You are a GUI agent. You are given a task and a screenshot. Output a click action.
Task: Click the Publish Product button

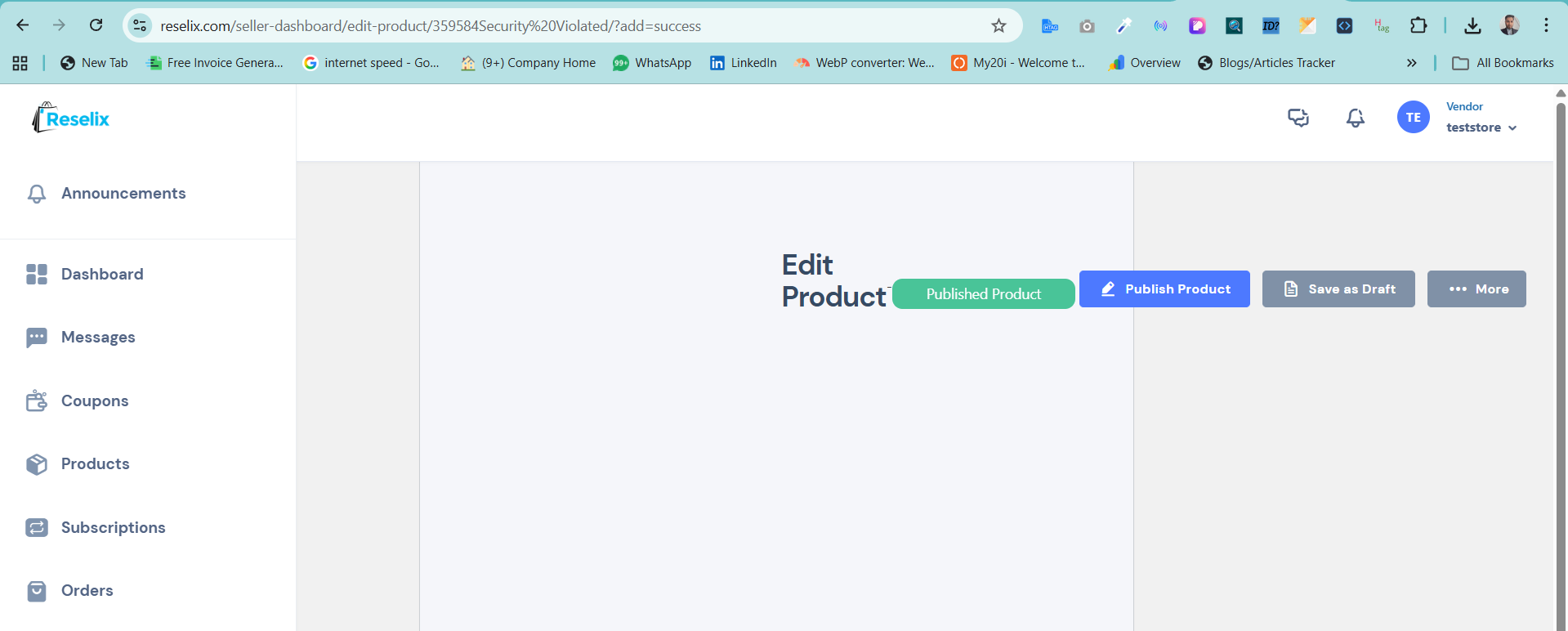click(1164, 289)
